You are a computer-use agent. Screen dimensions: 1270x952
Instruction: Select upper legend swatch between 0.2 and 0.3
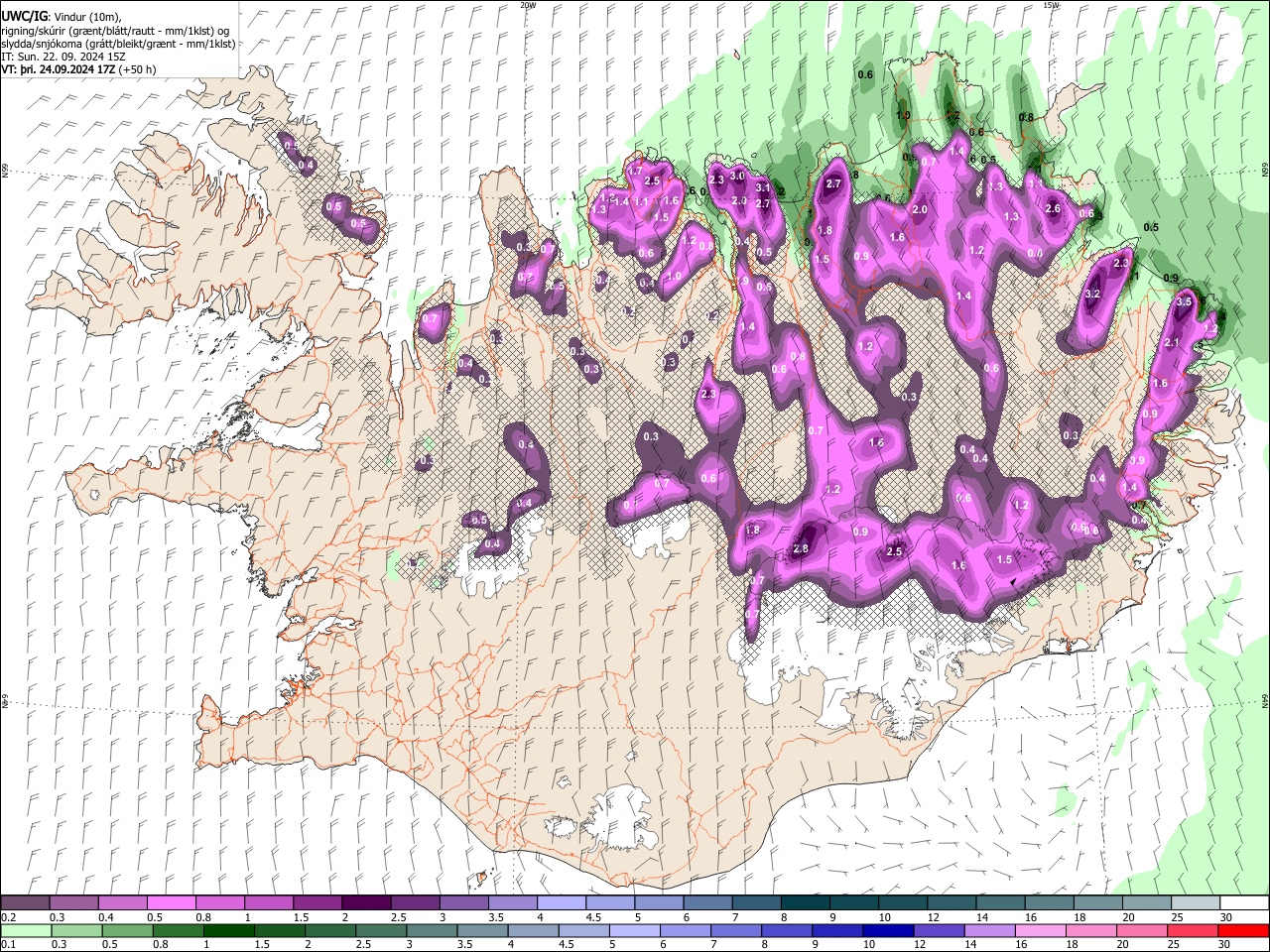25,903
